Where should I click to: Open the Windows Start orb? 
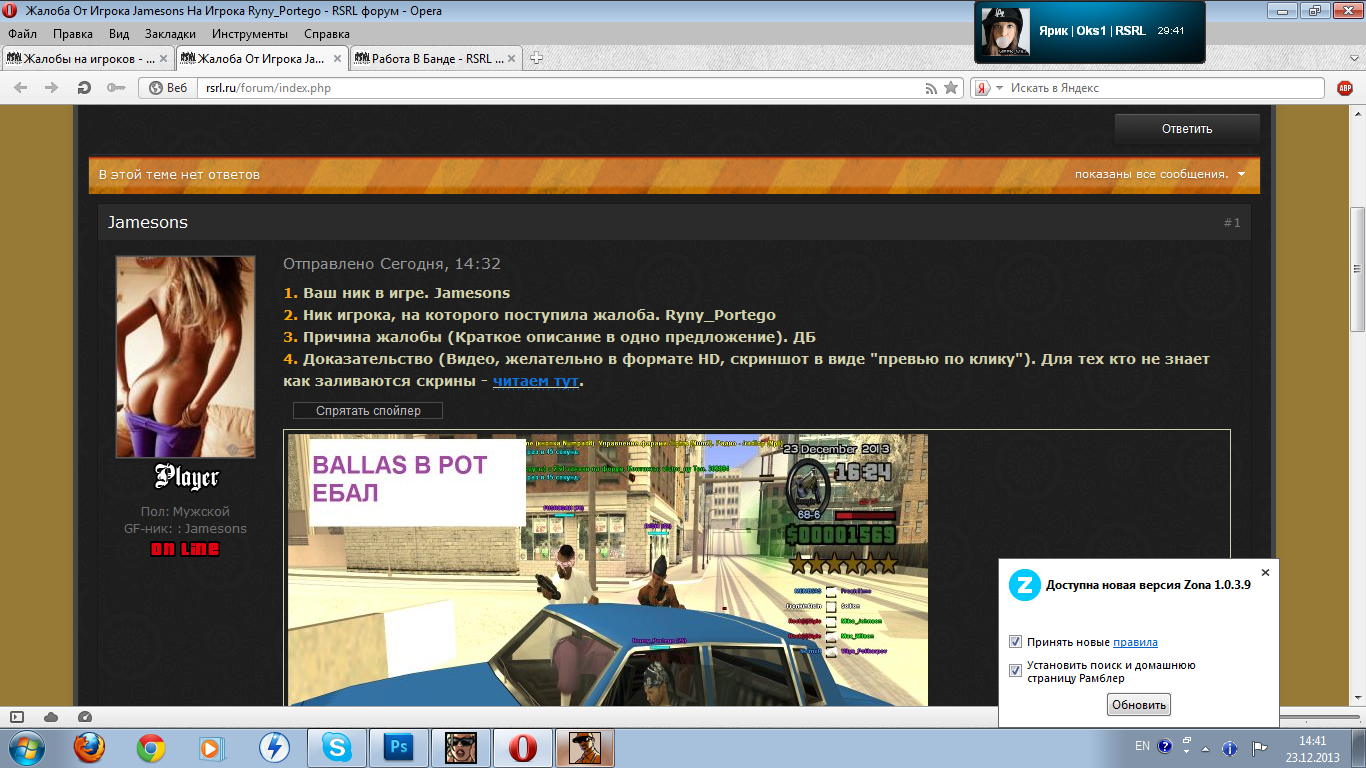25,747
